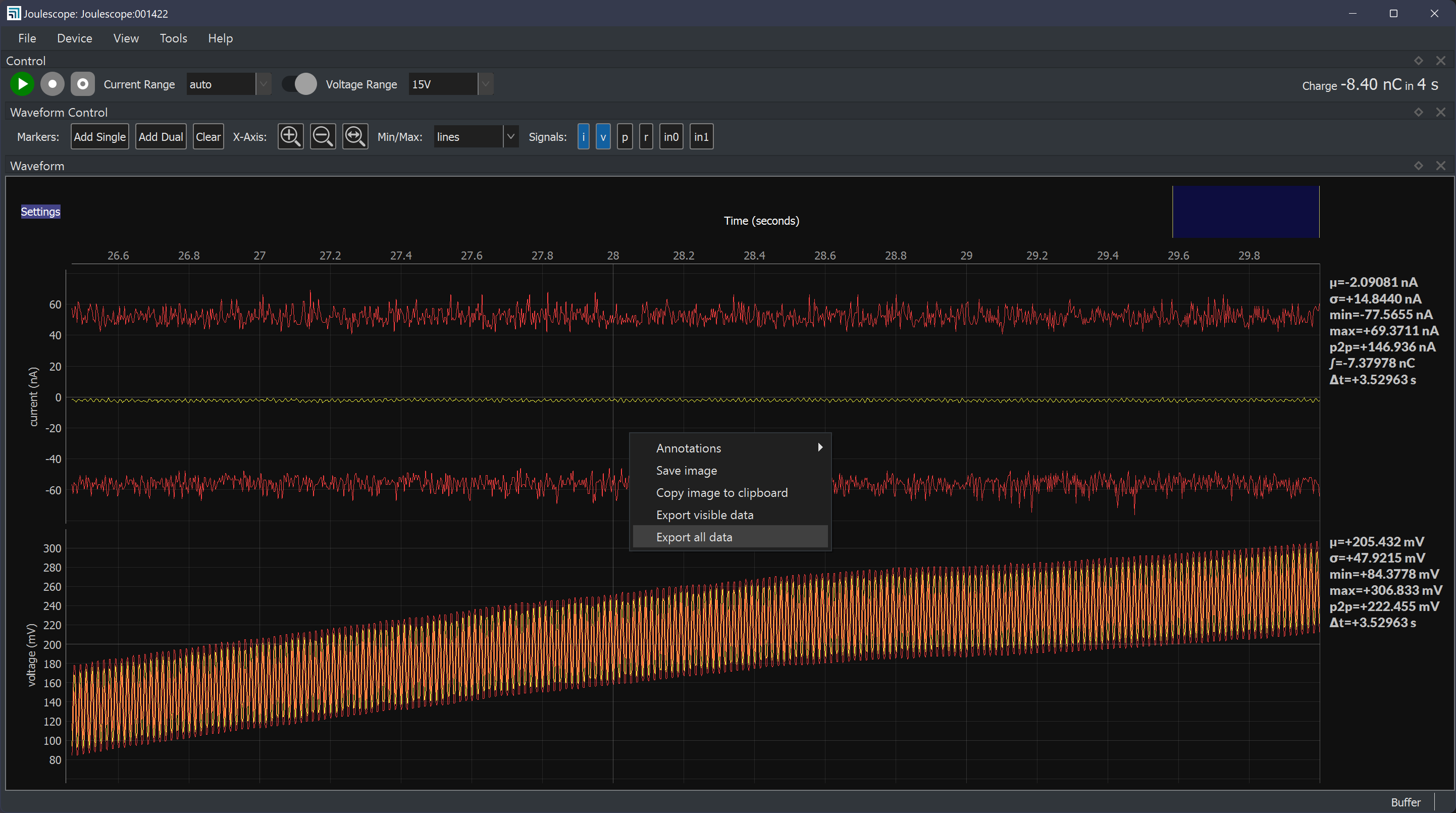Zoom out on the X-Axis with magnifier icon
The height and width of the screenshot is (813, 1456).
point(322,136)
